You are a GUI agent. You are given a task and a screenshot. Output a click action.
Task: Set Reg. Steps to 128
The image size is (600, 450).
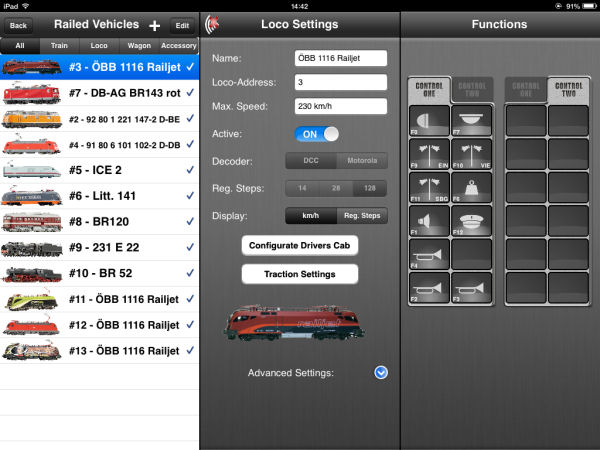(370, 188)
